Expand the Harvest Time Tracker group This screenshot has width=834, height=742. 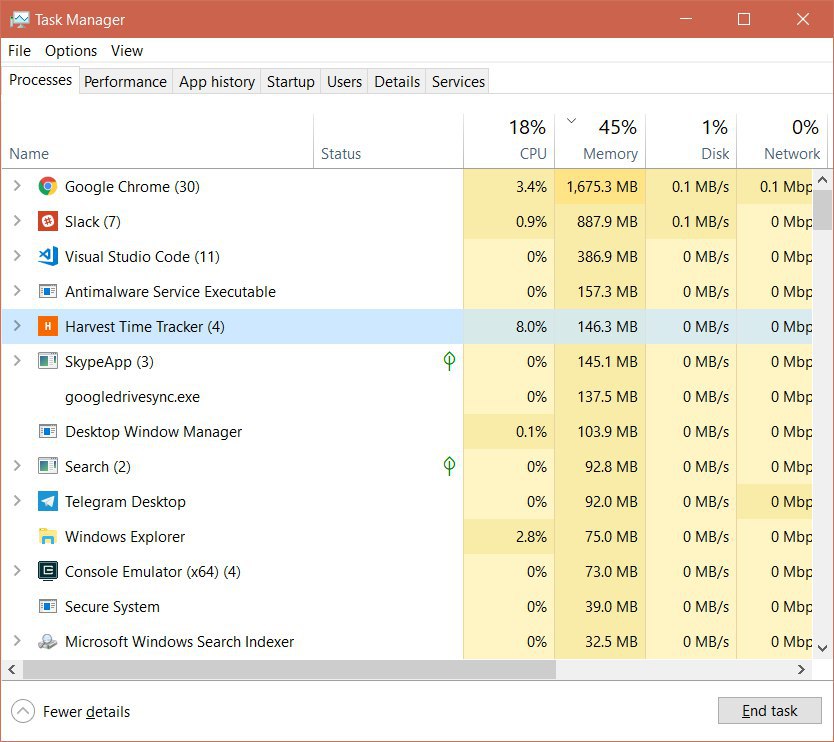[x=17, y=326]
